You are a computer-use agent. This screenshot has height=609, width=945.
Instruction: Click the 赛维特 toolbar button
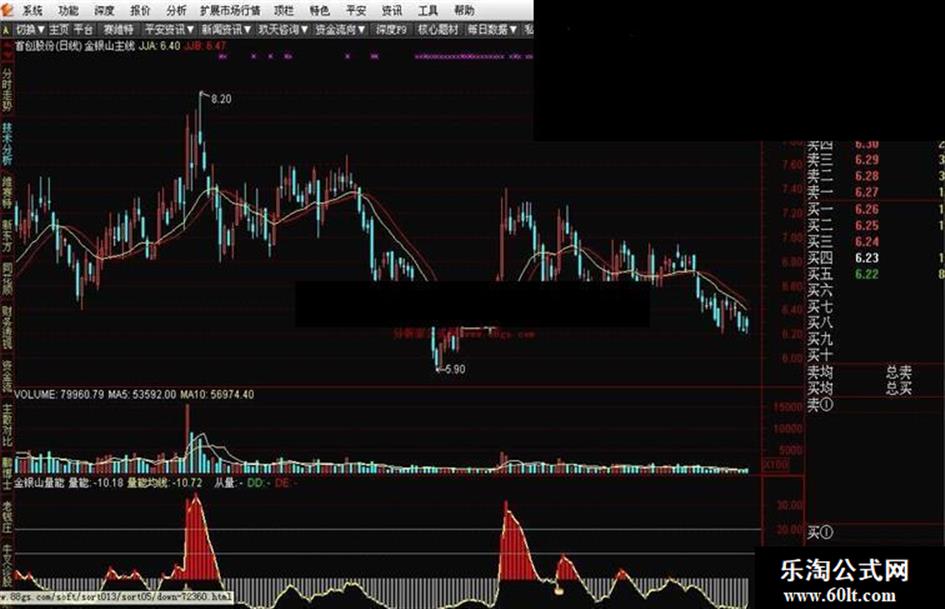pos(118,29)
